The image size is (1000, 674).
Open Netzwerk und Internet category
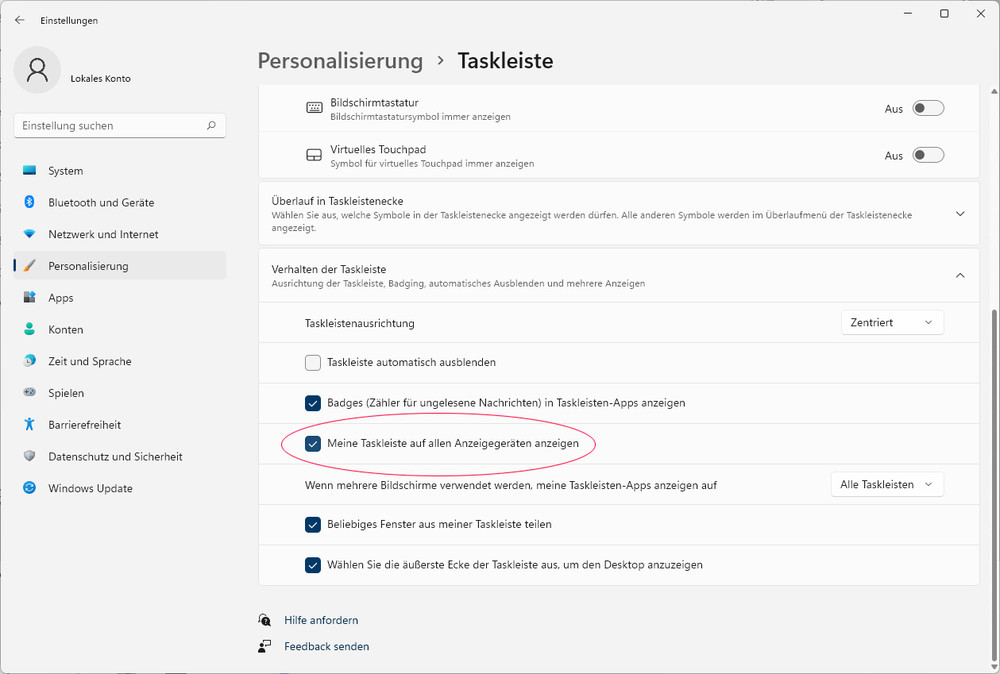[120, 234]
